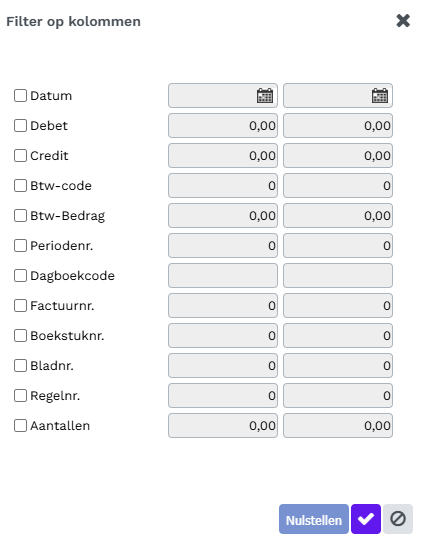Viewport: 421px width, 546px height.
Task: Check the Btw-code checkbox
Action: point(20,185)
